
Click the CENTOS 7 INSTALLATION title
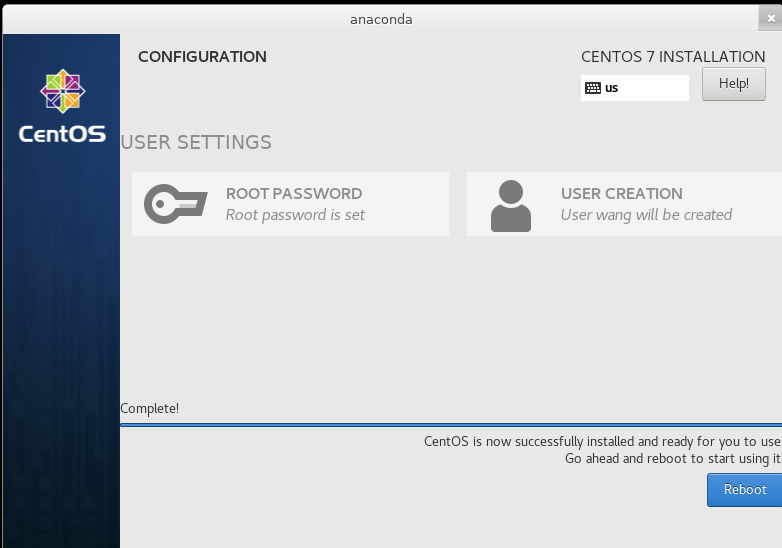point(673,57)
